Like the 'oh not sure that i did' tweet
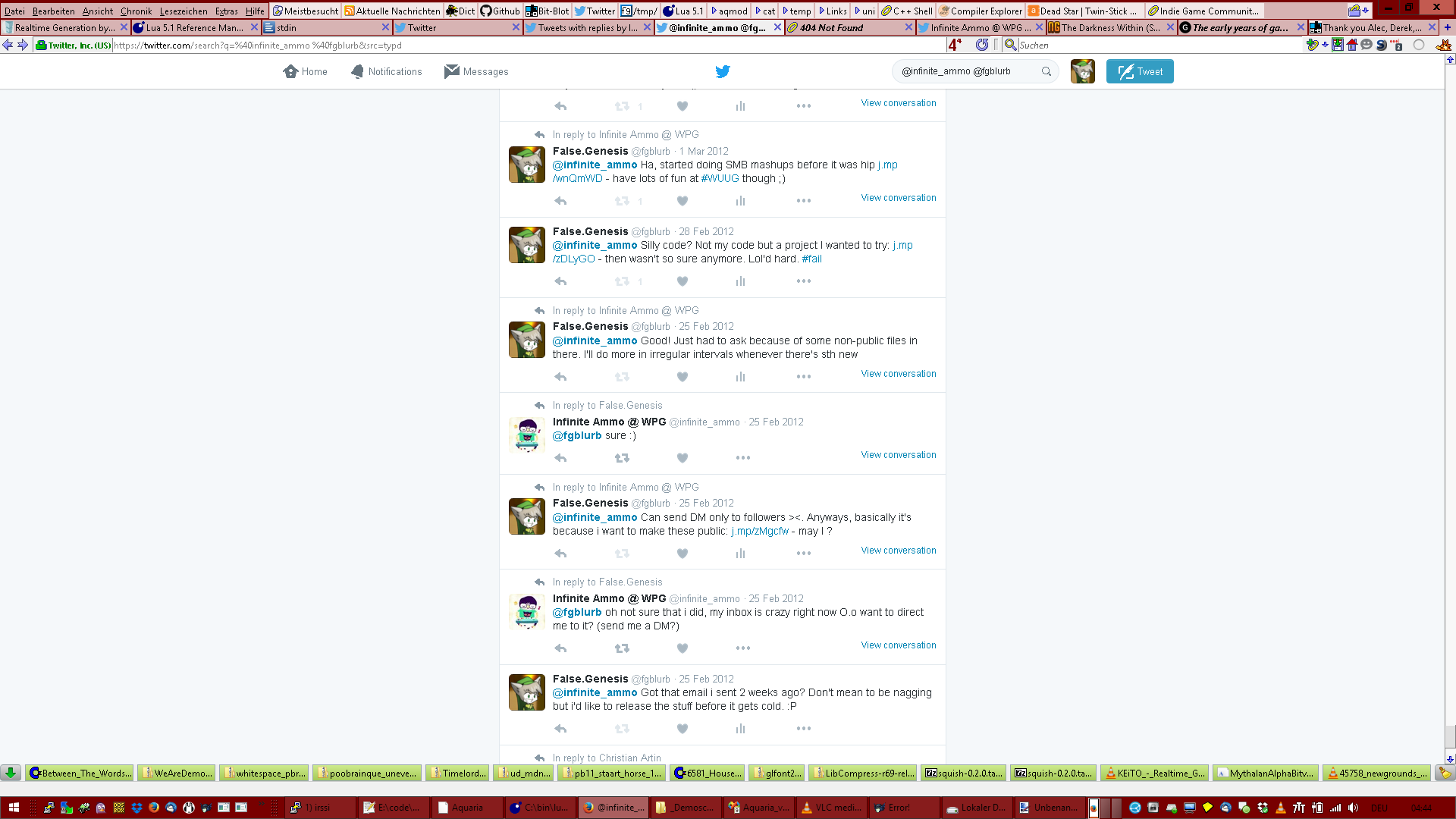 [682, 648]
